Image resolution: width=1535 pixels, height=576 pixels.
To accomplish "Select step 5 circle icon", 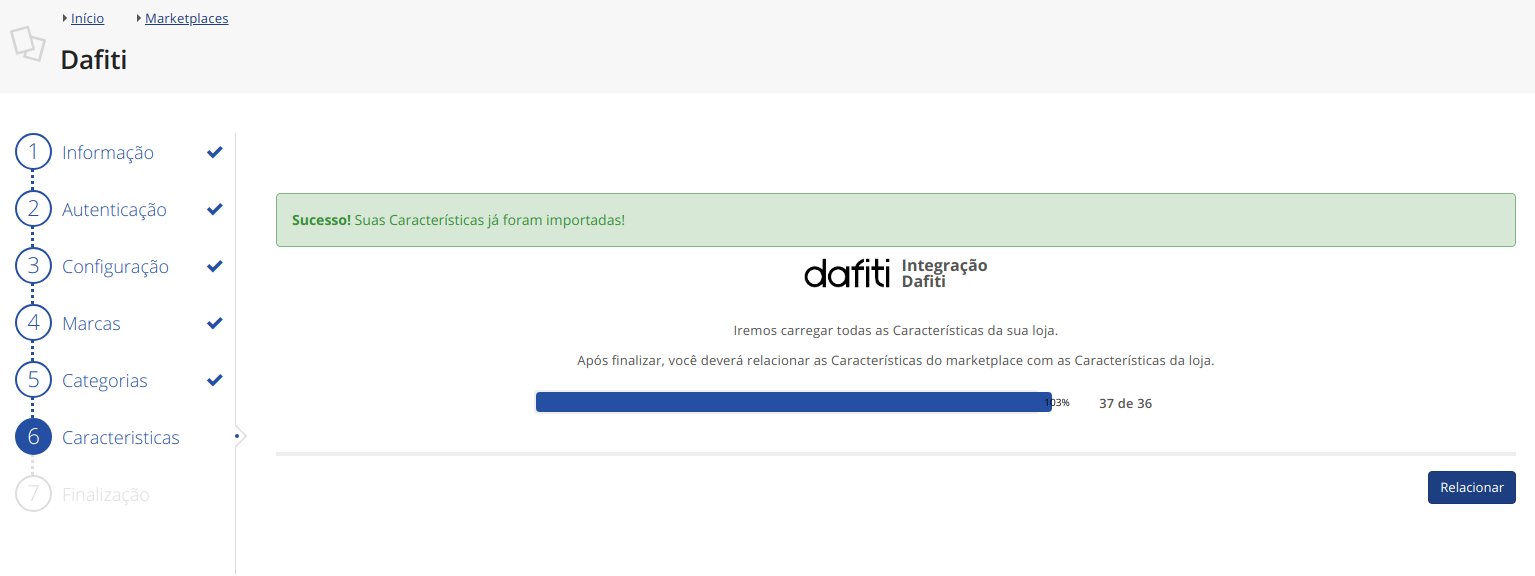I will point(33,380).
